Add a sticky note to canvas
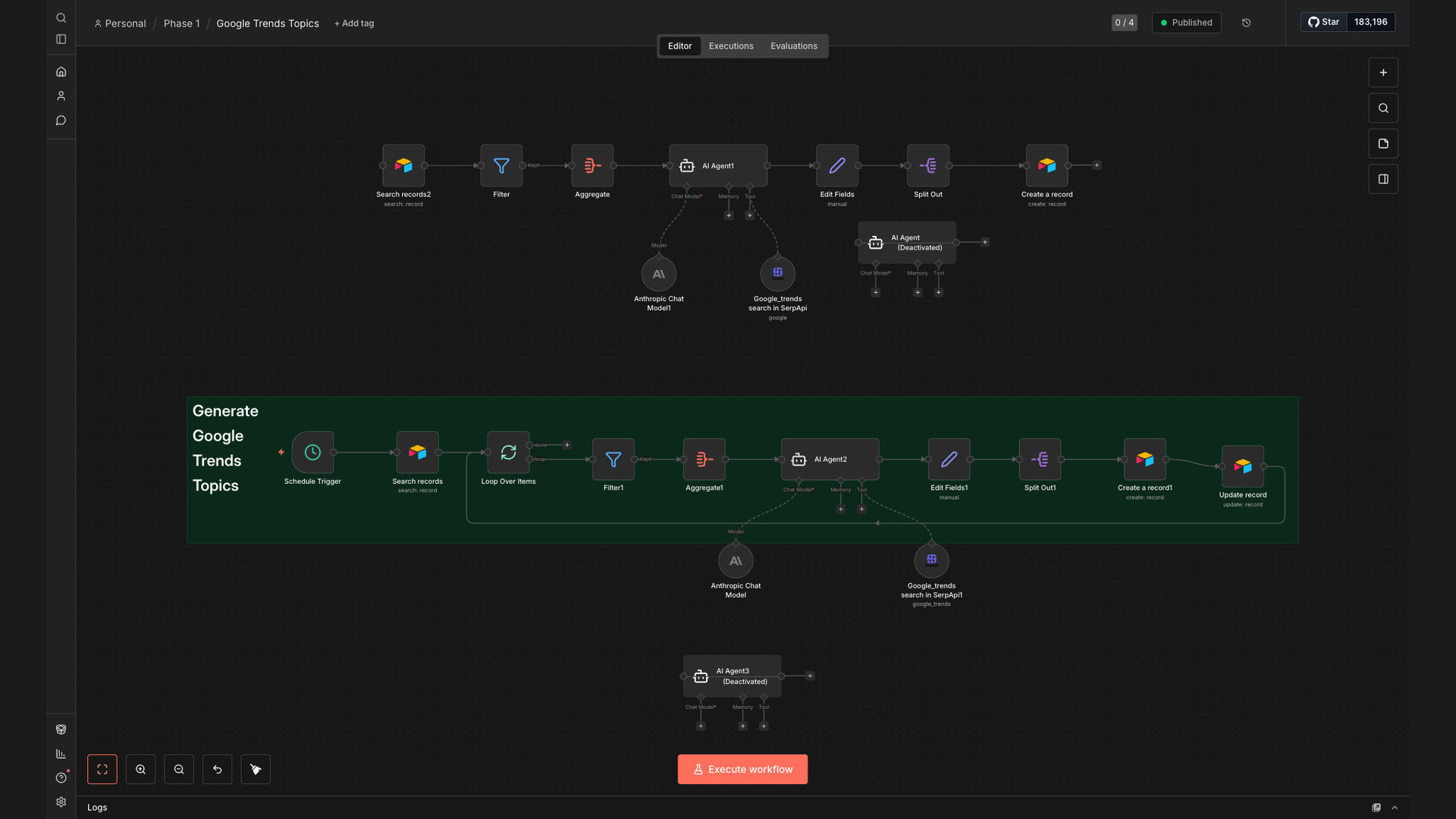 pos(1383,144)
